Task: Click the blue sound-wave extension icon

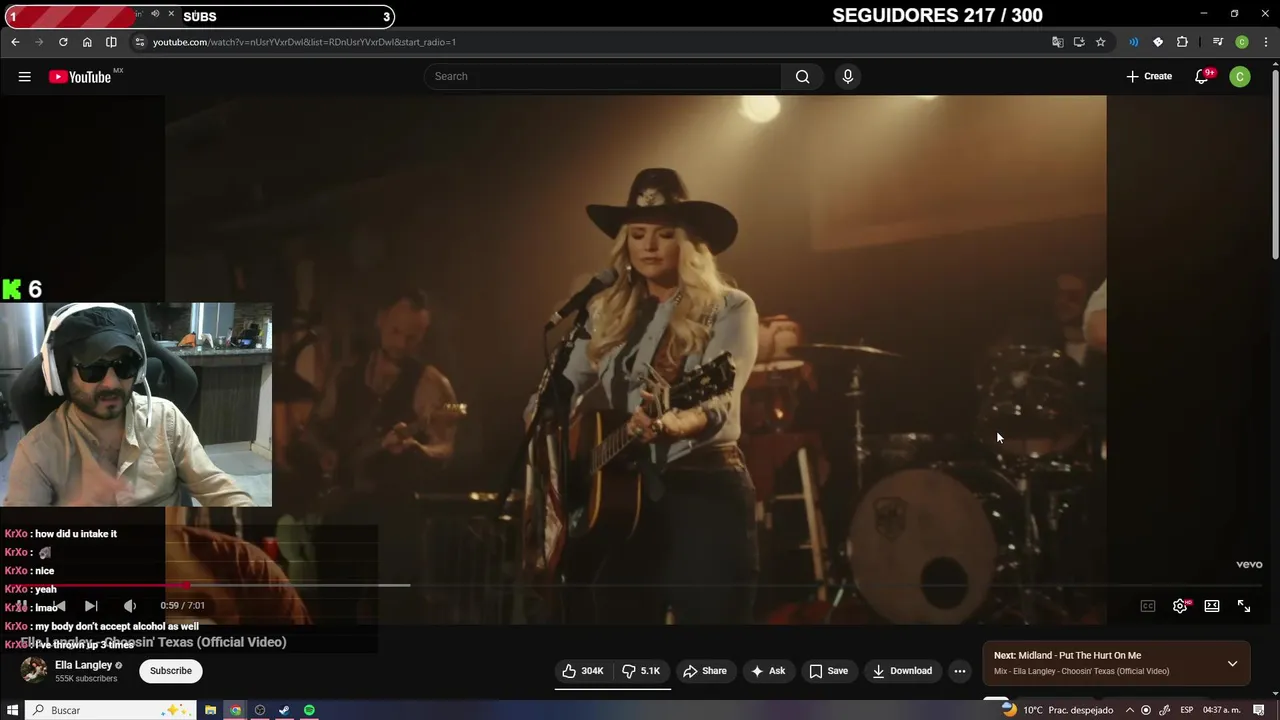Action: click(1134, 42)
